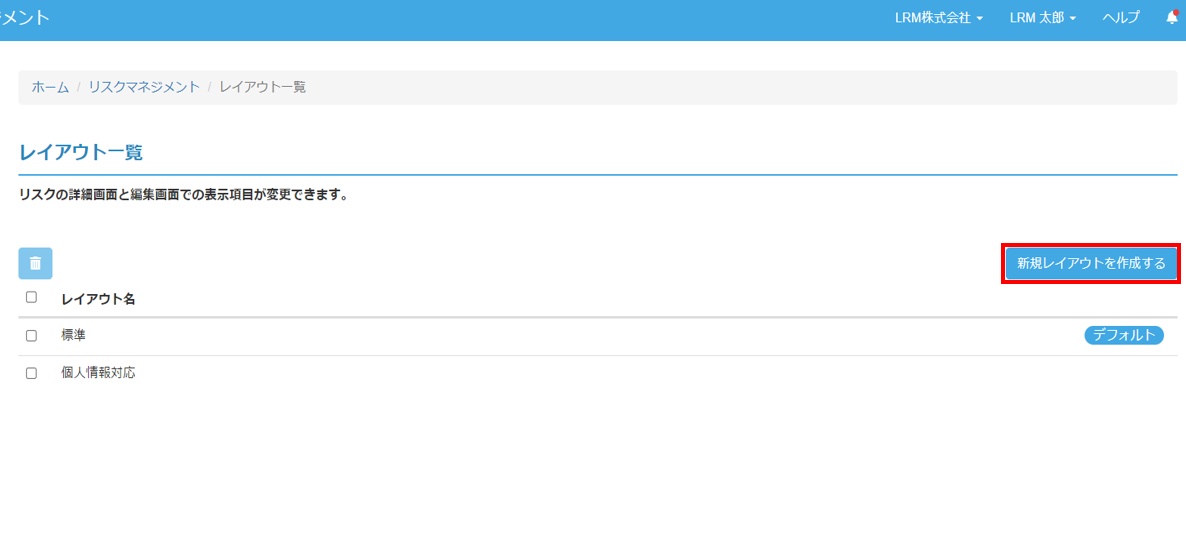The width and height of the screenshot is (1186, 547).
Task: Tick the select-all checkbox beside レイアウト名
Action: tap(31, 297)
